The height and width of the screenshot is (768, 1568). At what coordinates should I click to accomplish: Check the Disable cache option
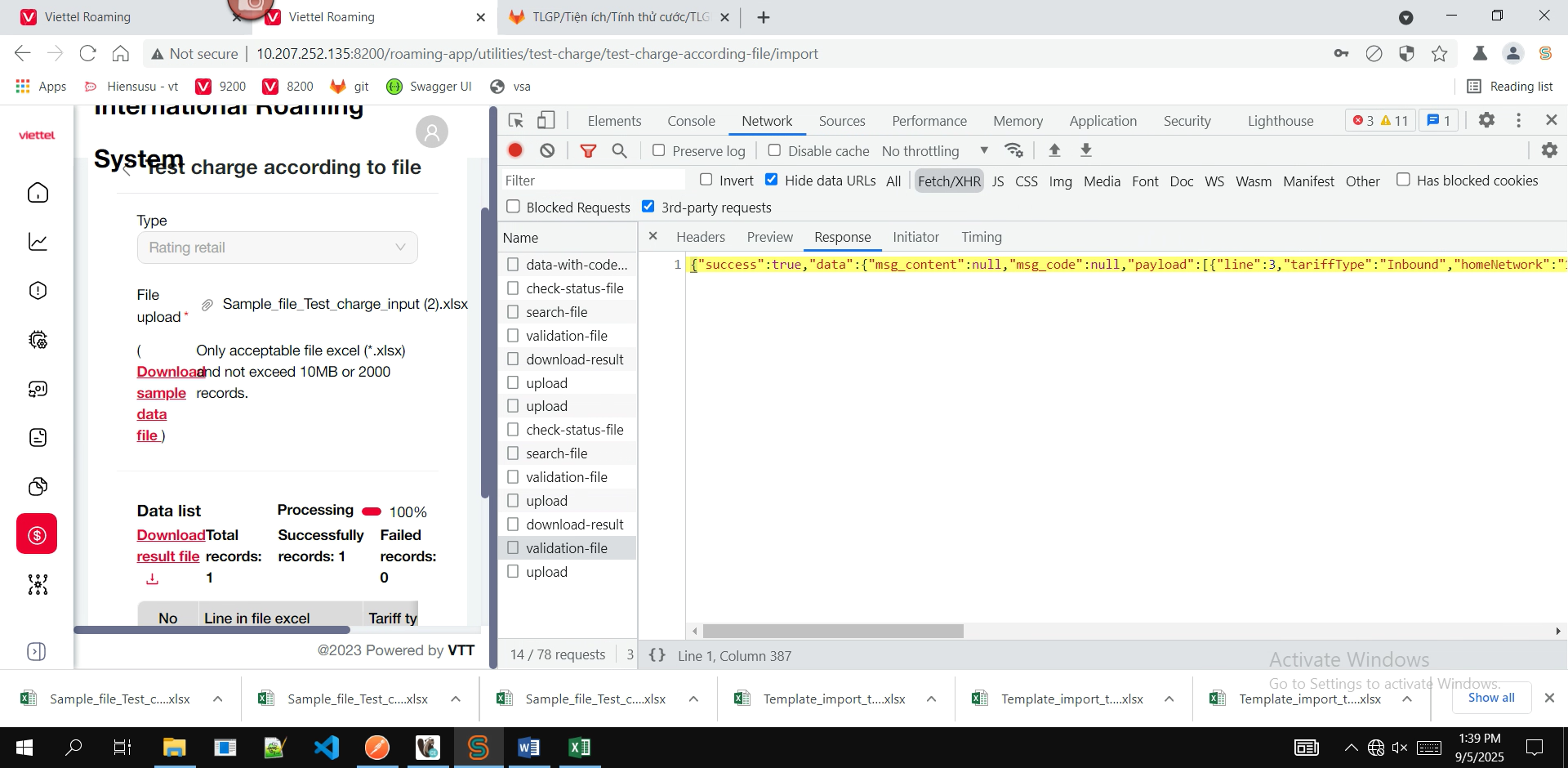(x=774, y=150)
